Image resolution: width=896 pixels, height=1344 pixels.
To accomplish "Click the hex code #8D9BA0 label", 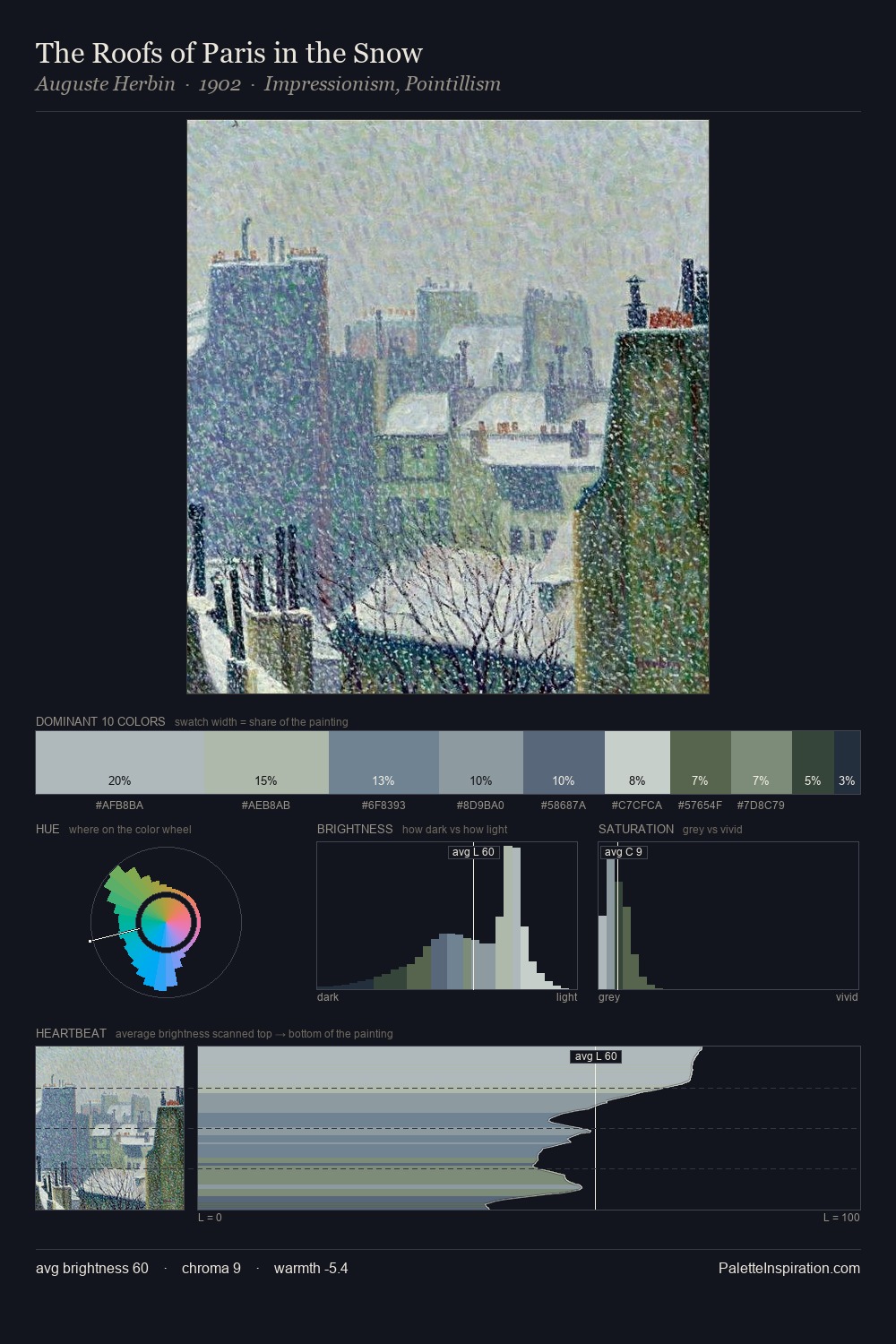I will tap(480, 806).
